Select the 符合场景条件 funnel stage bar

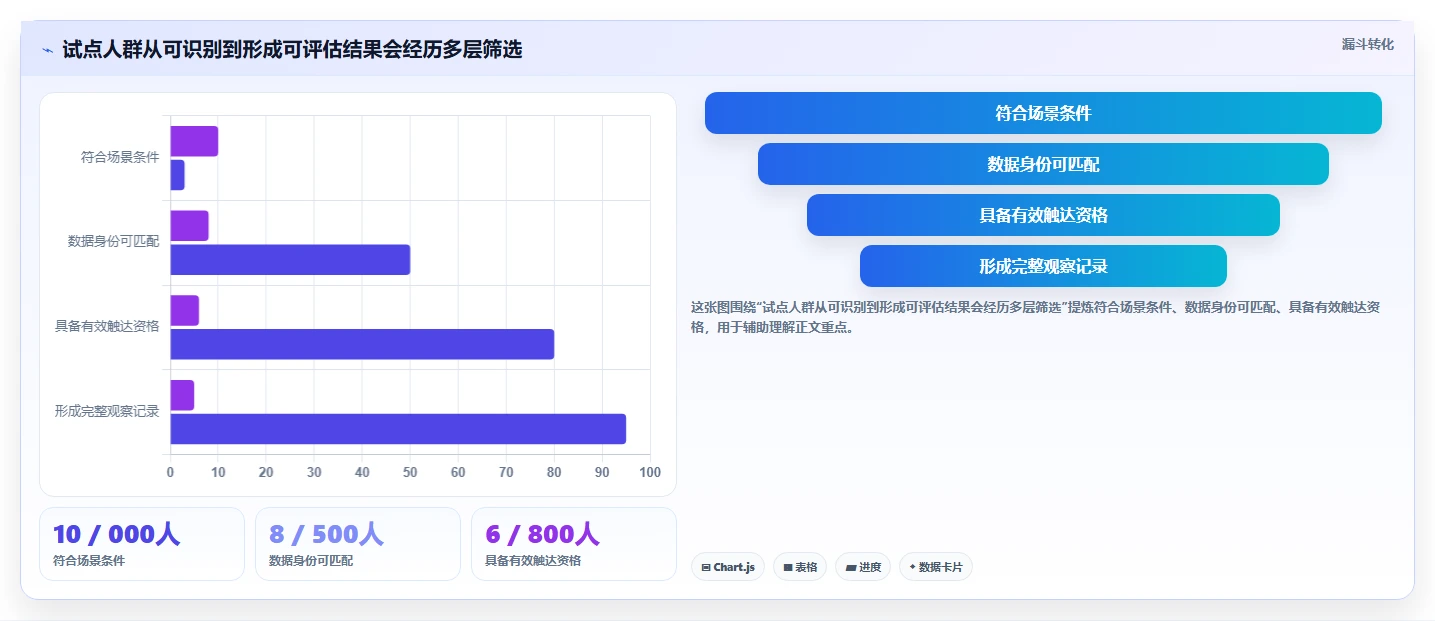pos(1043,113)
